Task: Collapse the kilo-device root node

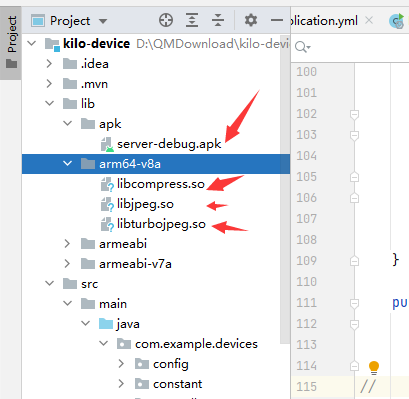Action: click(32, 43)
